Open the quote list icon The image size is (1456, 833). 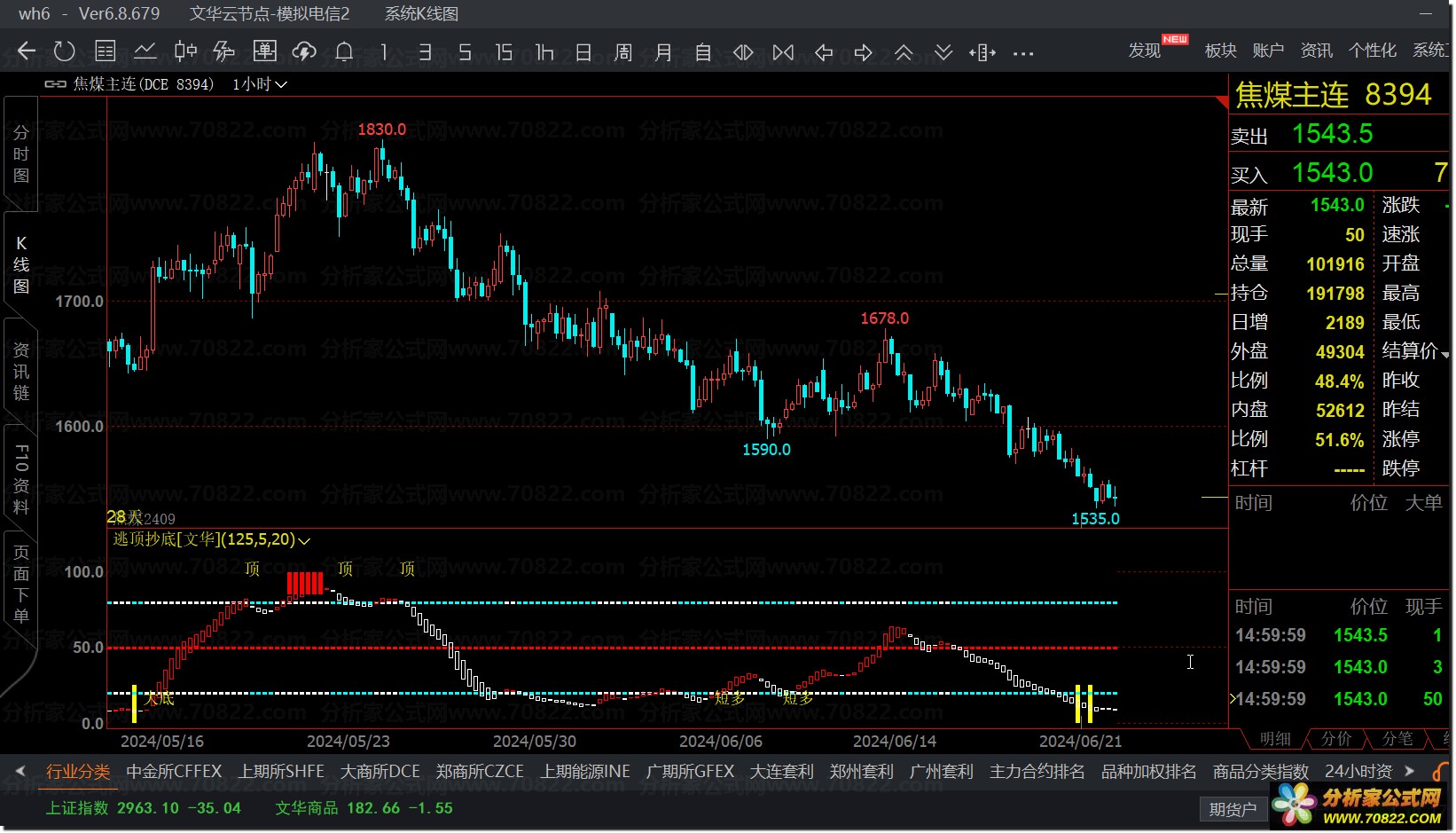tap(106, 51)
